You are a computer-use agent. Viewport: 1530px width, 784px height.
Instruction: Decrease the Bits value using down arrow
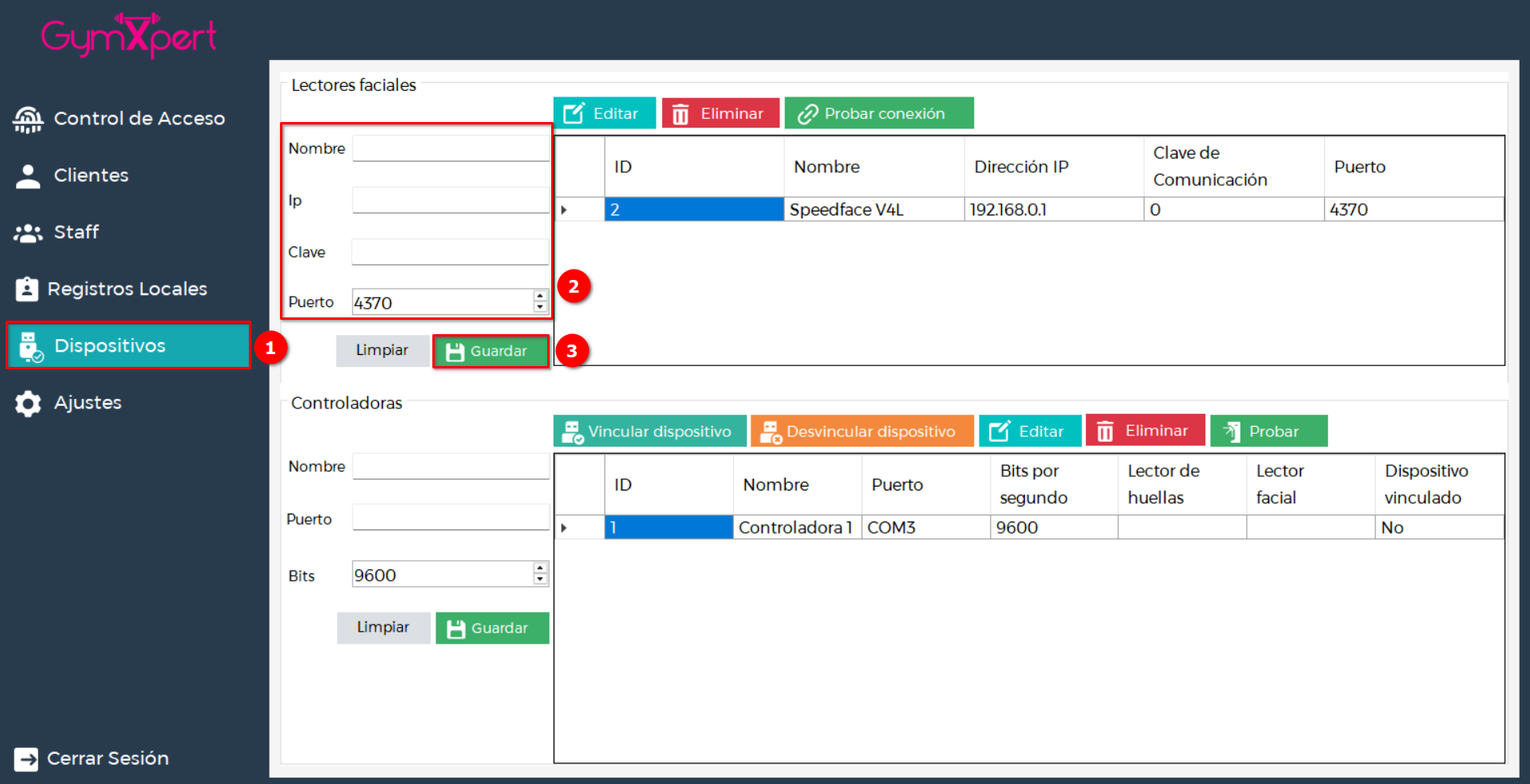click(x=540, y=580)
